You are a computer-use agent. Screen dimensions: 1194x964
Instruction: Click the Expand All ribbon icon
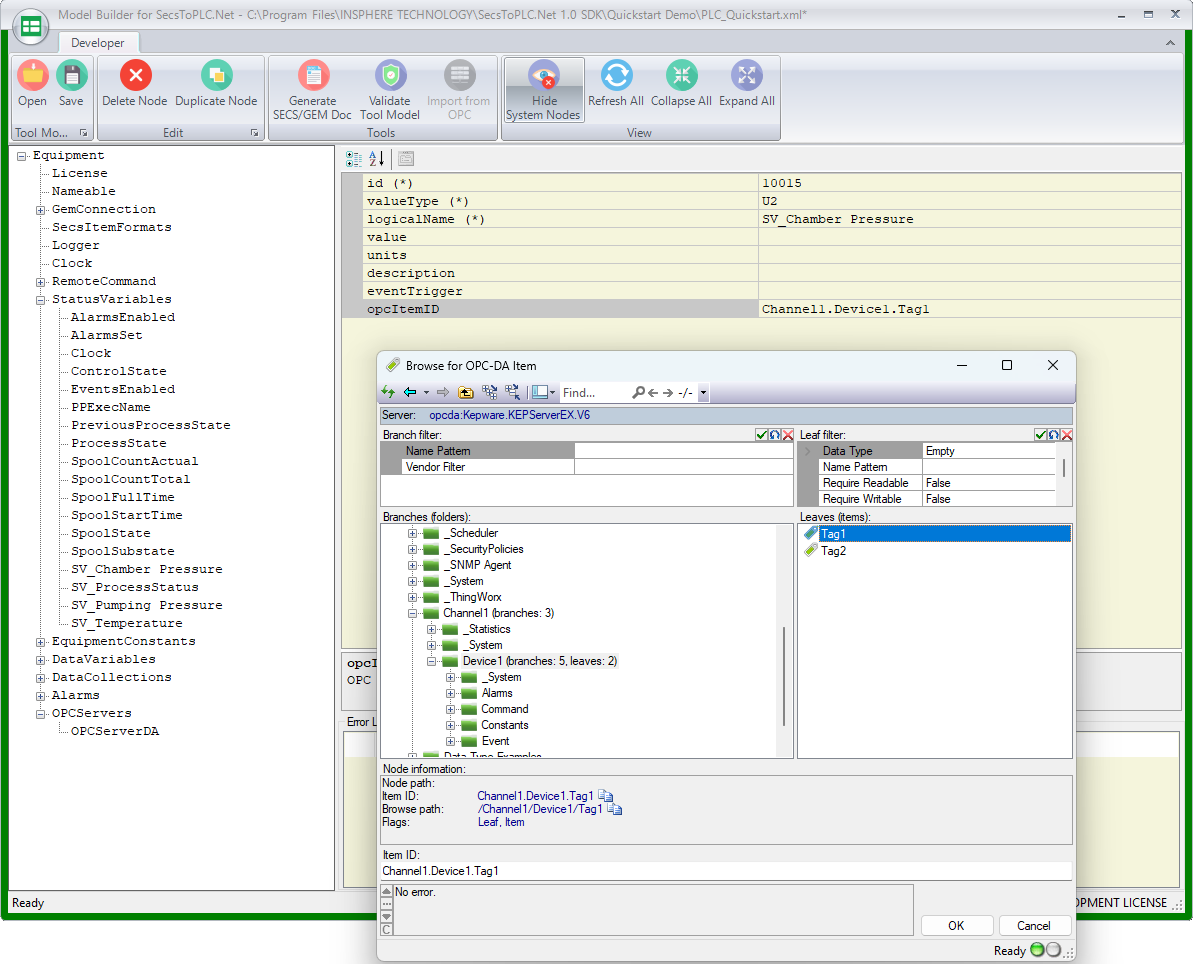click(746, 76)
